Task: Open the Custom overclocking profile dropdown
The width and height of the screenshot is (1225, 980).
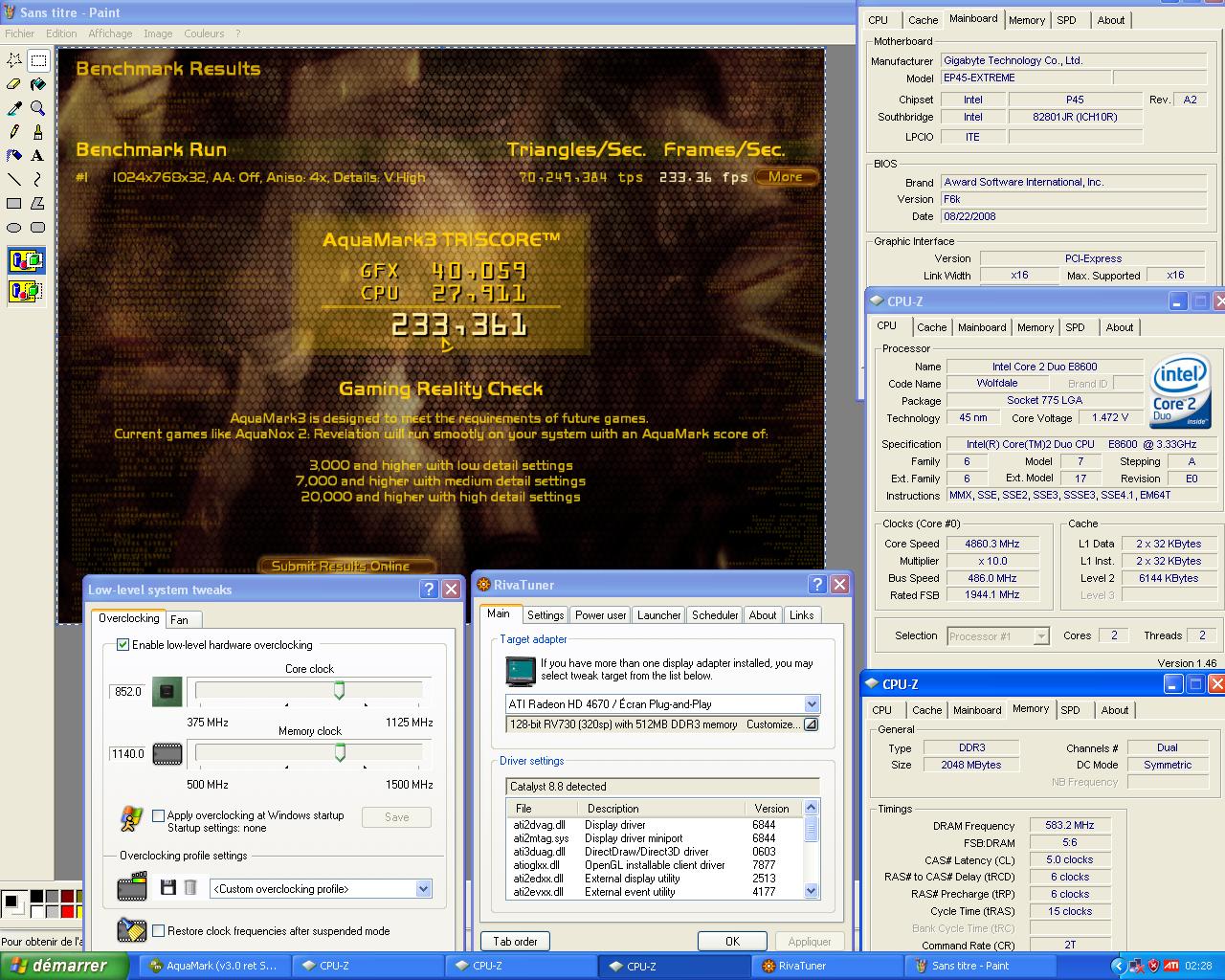Action: tap(423, 889)
